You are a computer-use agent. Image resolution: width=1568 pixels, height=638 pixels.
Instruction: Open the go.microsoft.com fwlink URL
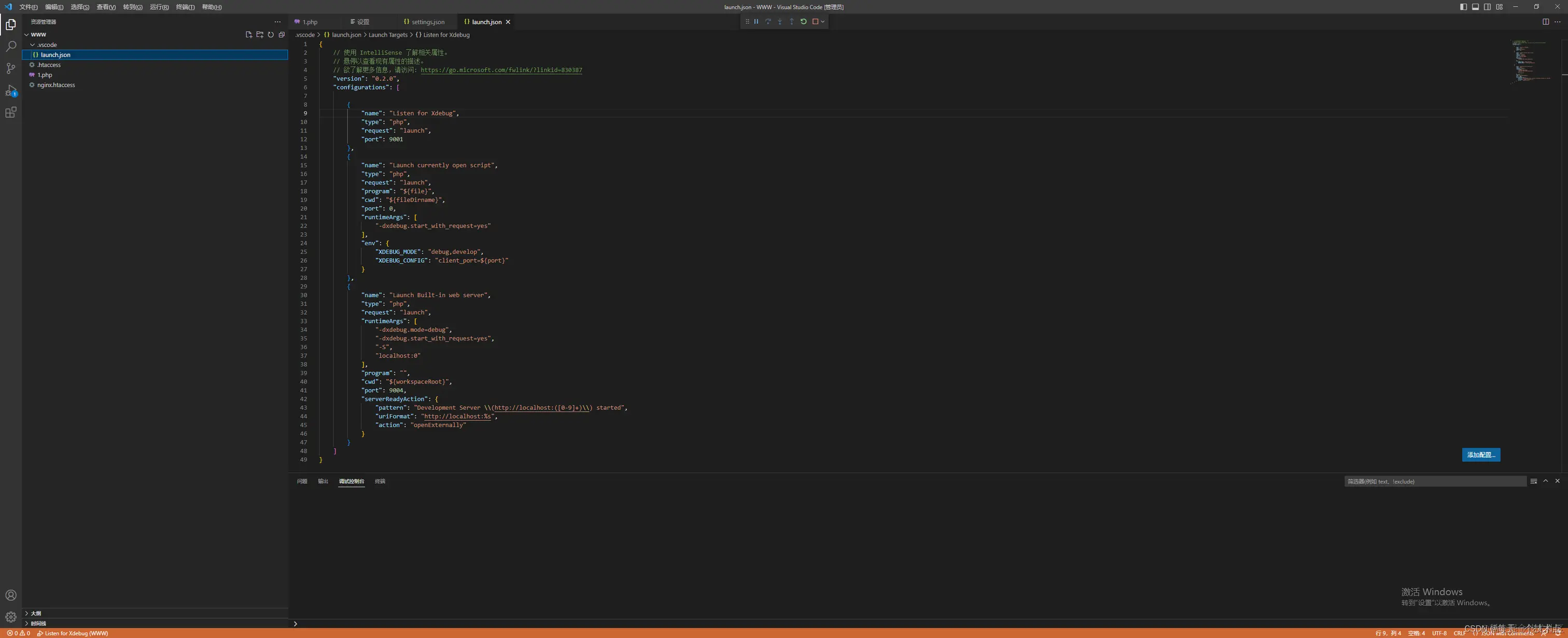tap(501, 70)
